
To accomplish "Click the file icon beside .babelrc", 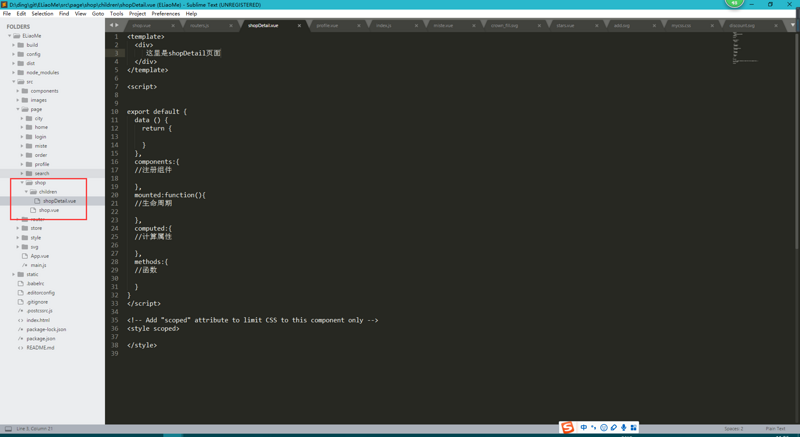I will [x=21, y=284].
